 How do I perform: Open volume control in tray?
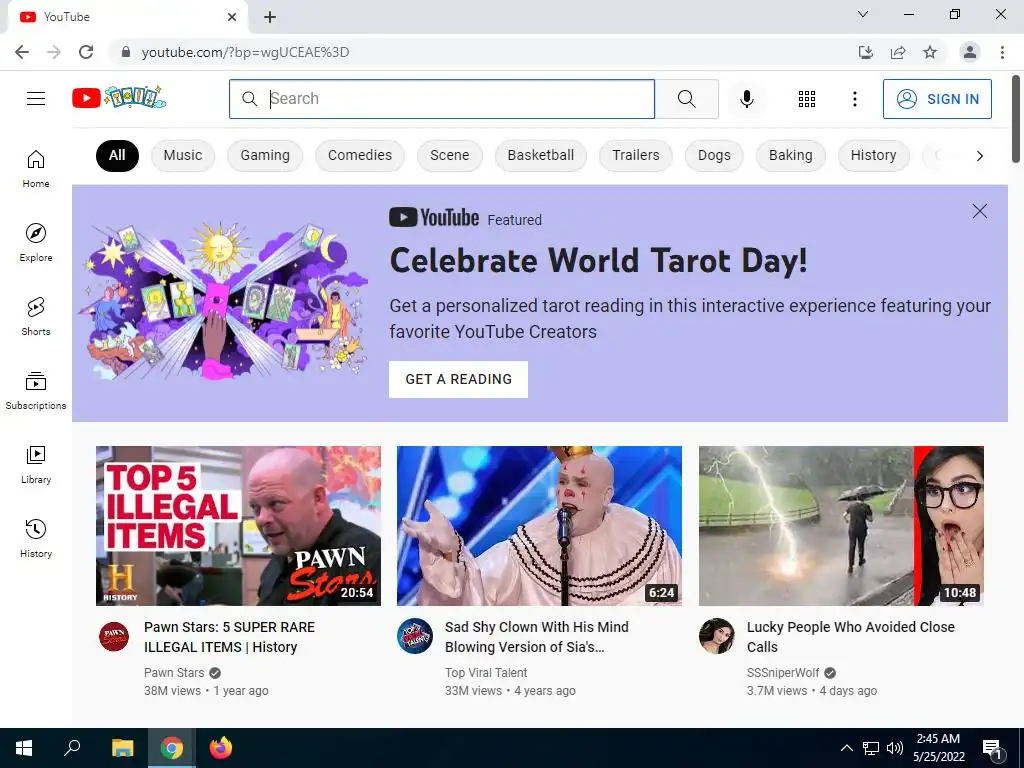895,748
